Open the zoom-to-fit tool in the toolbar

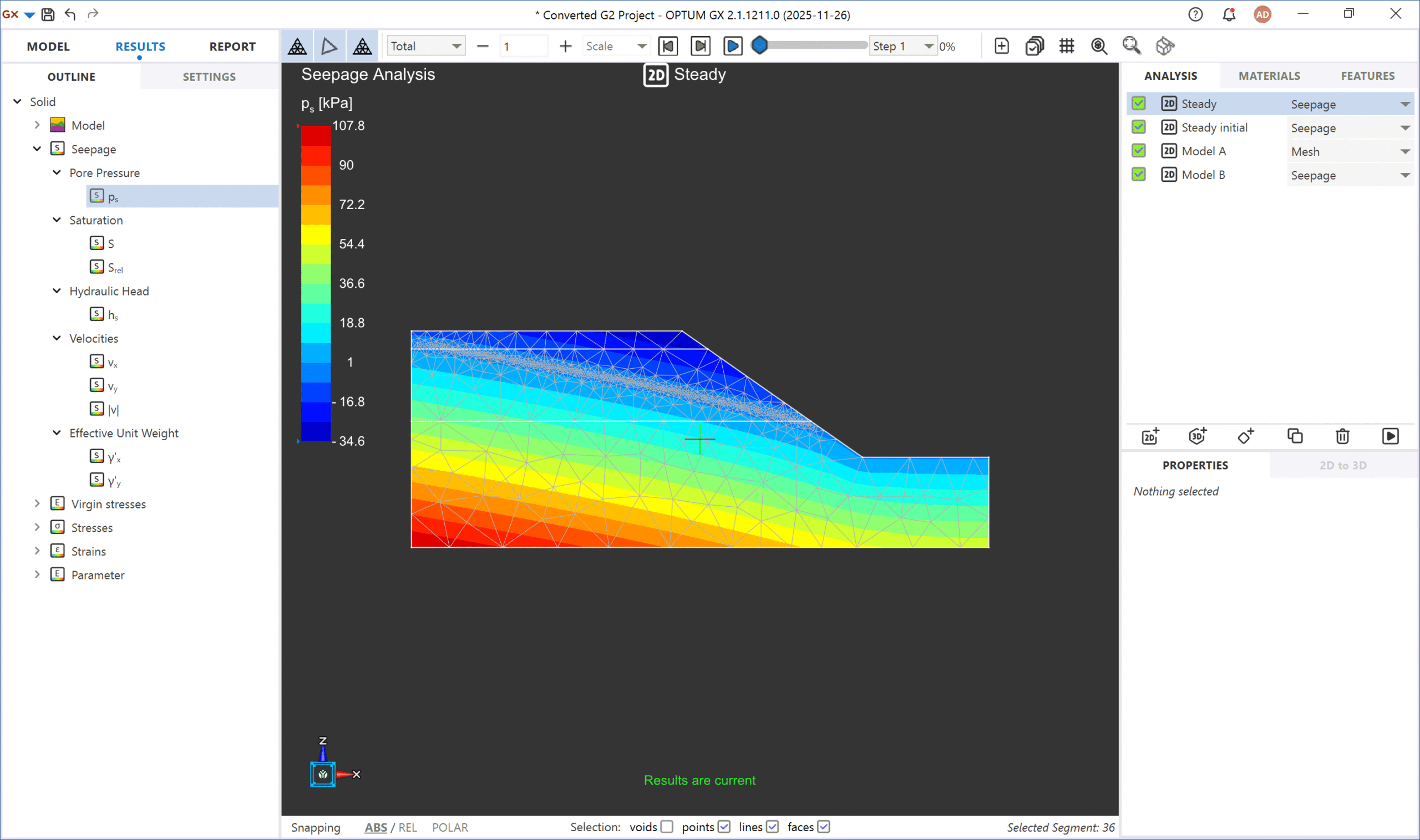1131,46
